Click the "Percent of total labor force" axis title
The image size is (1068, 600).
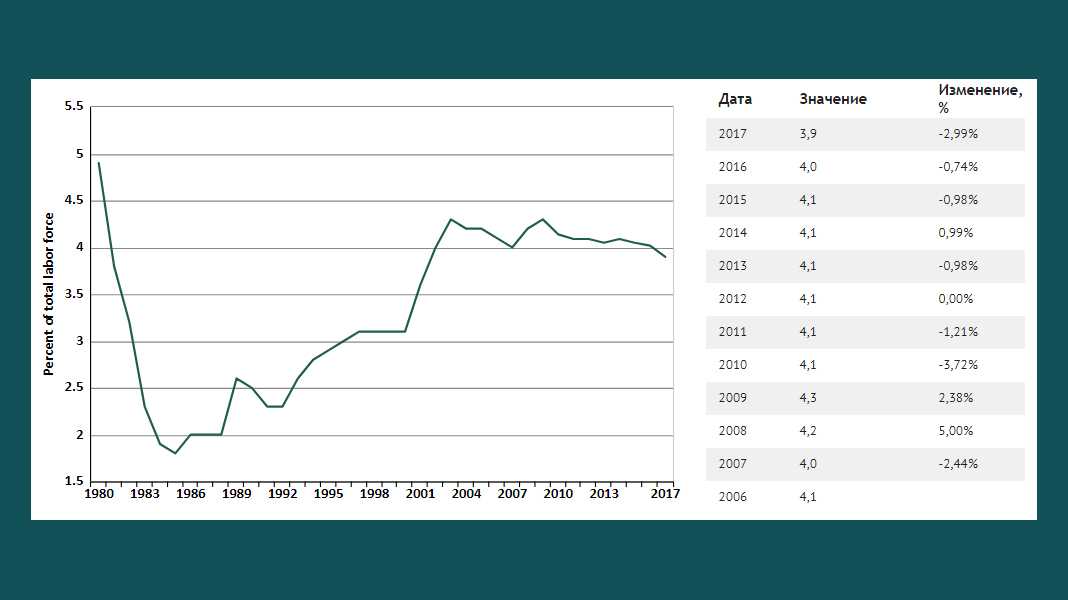[x=47, y=293]
